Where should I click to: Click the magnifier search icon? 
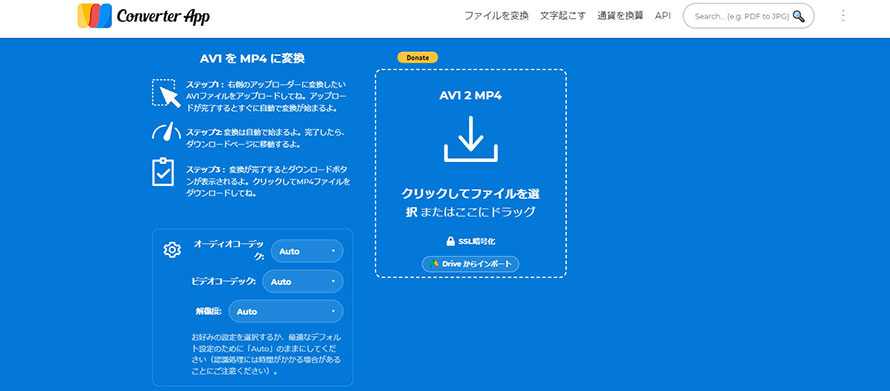(x=799, y=16)
